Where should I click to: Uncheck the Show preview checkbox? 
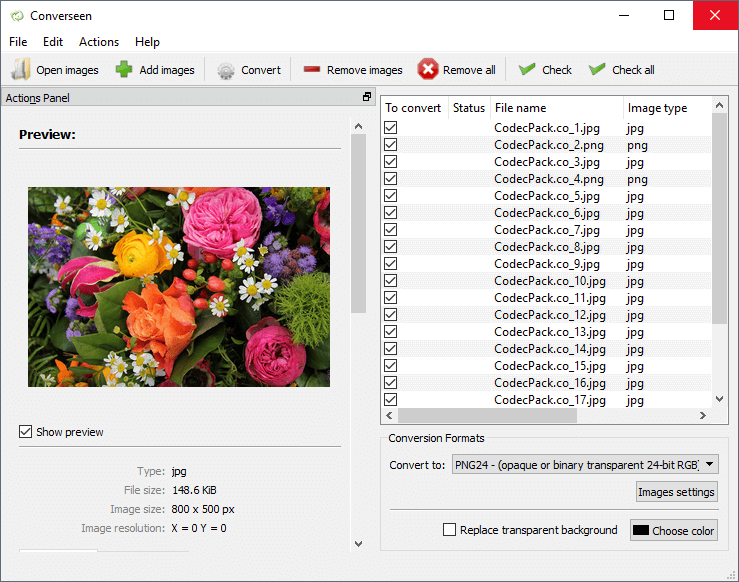[x=26, y=432]
